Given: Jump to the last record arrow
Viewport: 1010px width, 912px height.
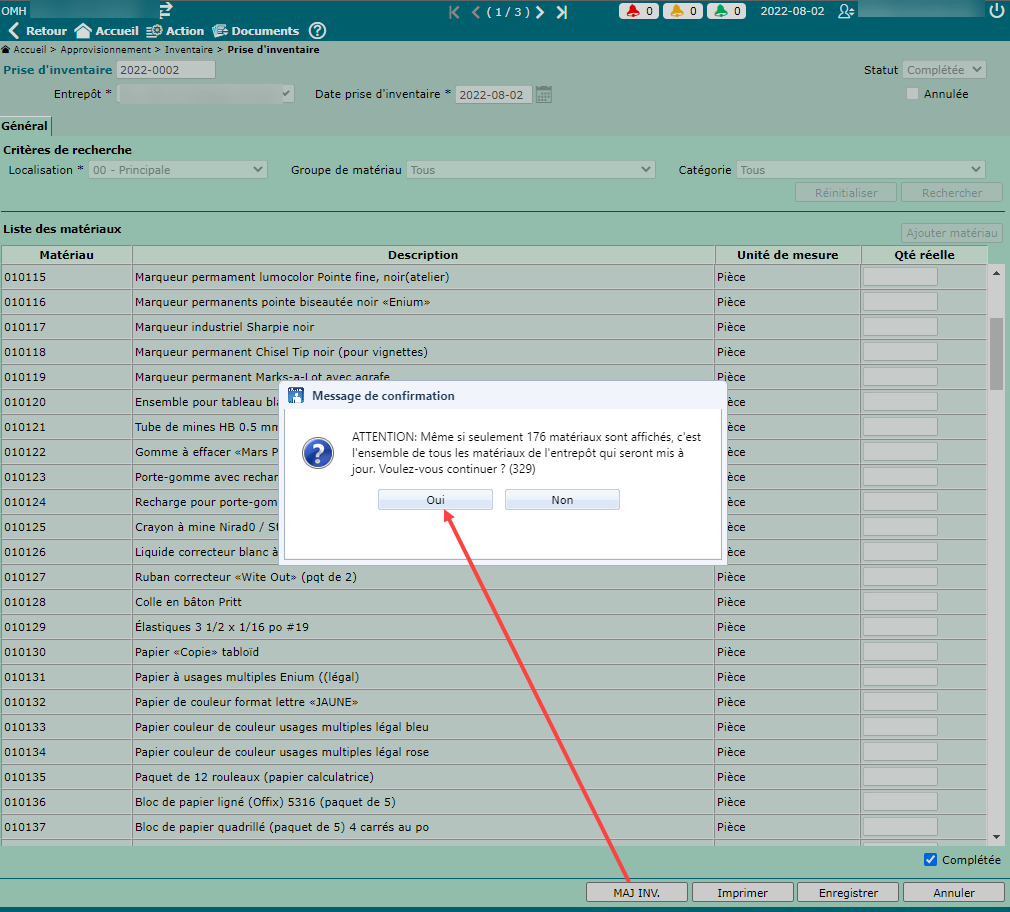Looking at the screenshot, I should click(x=562, y=12).
